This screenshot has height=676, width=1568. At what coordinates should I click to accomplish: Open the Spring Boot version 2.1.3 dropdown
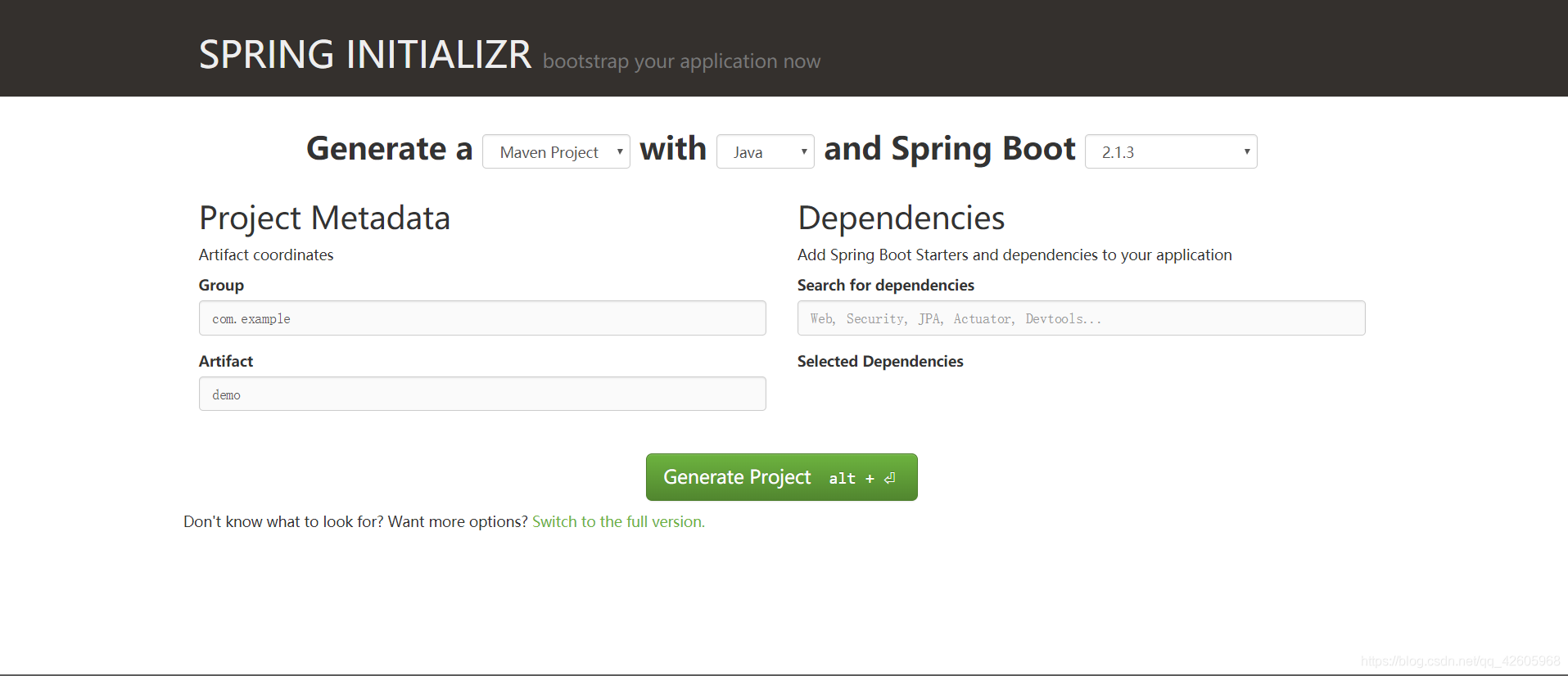pos(1171,151)
